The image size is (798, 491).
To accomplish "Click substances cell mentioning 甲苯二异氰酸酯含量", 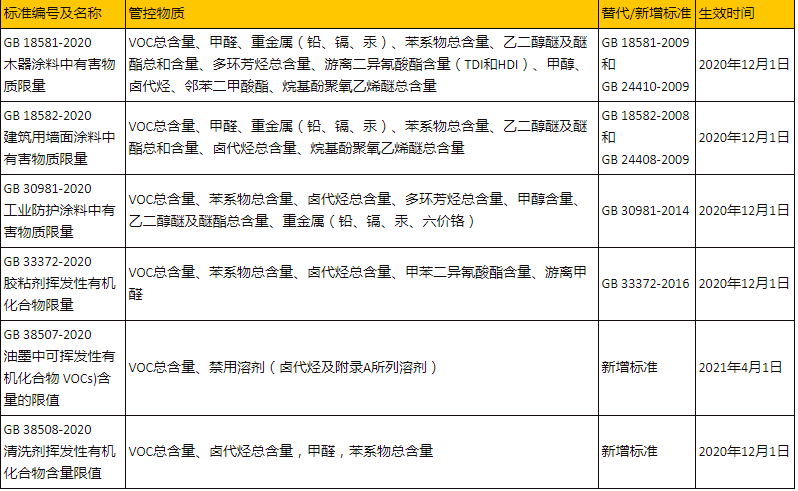I will (362, 284).
